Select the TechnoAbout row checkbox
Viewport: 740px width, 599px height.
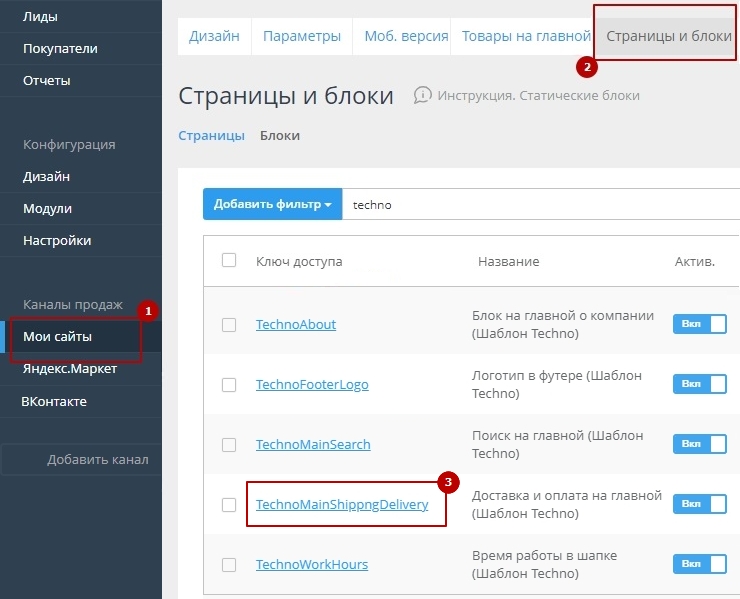[229, 325]
